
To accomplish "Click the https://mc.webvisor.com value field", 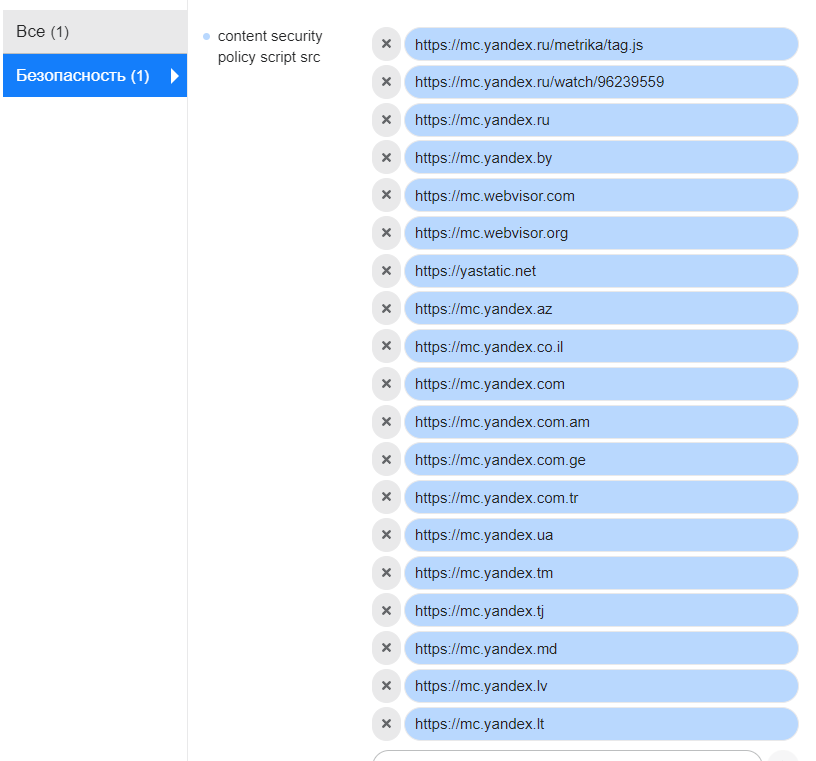I will 601,196.
